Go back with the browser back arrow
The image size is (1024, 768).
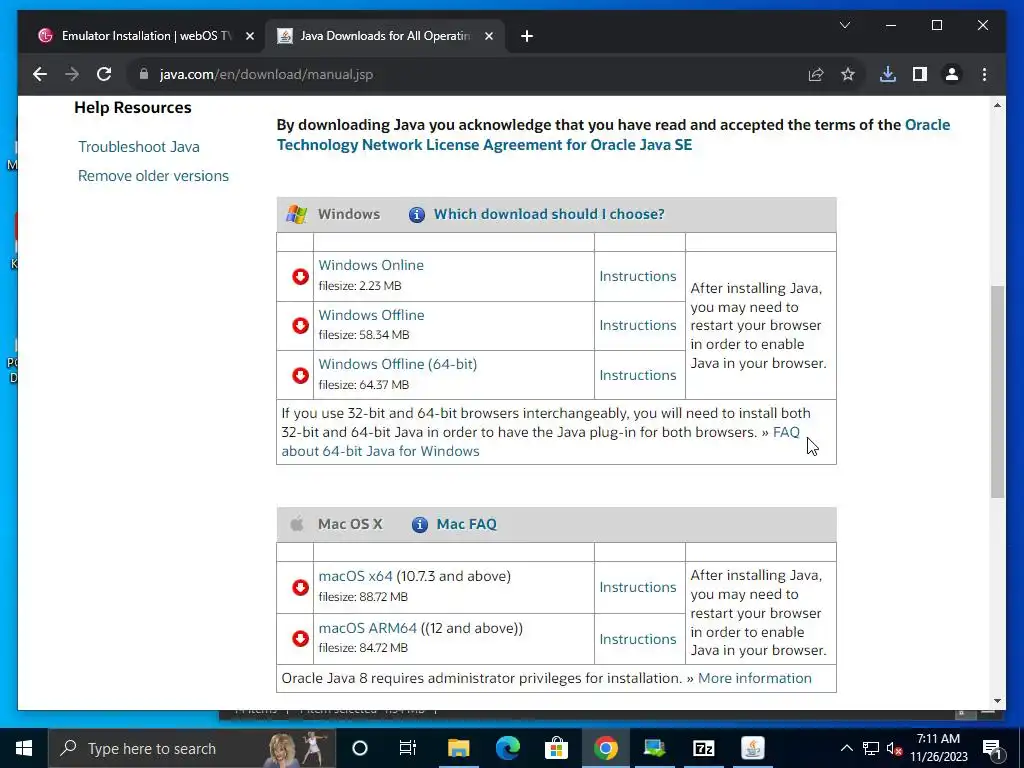(40, 74)
